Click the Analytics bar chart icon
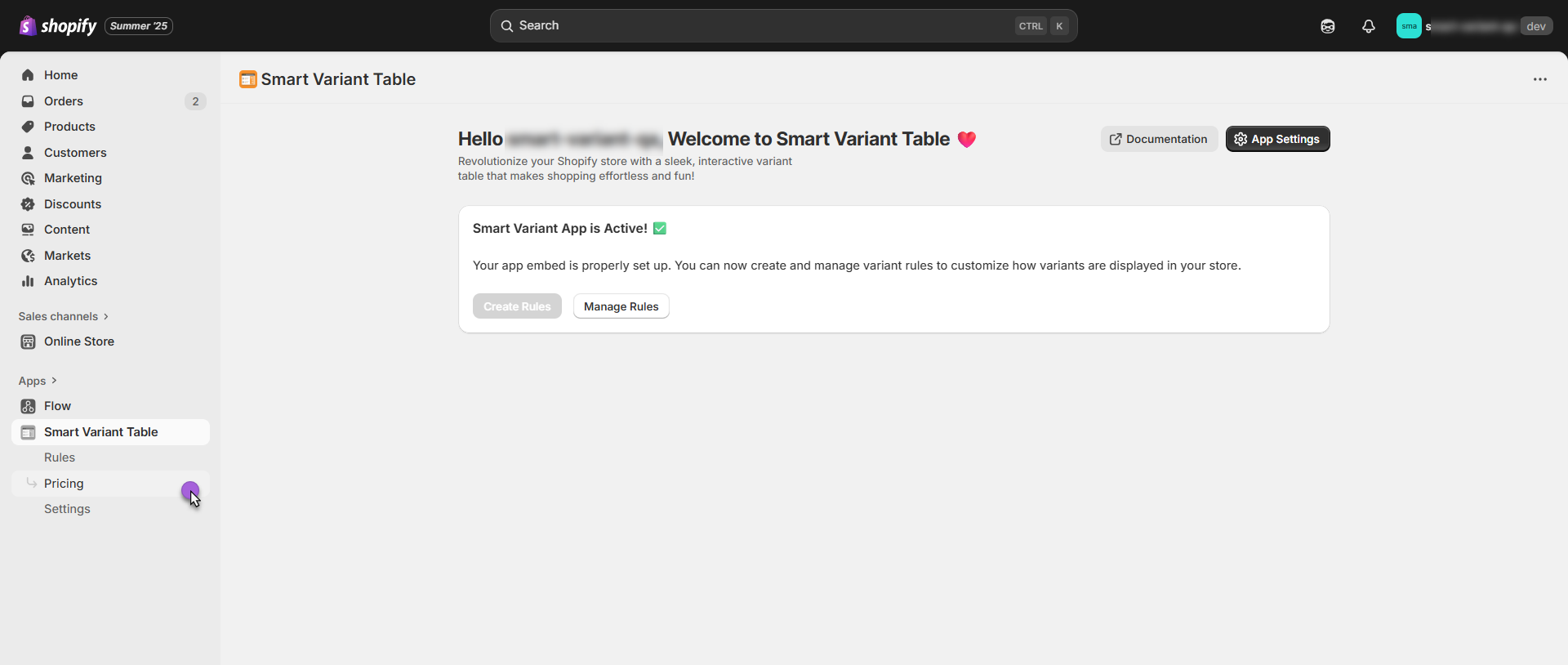 click(28, 281)
